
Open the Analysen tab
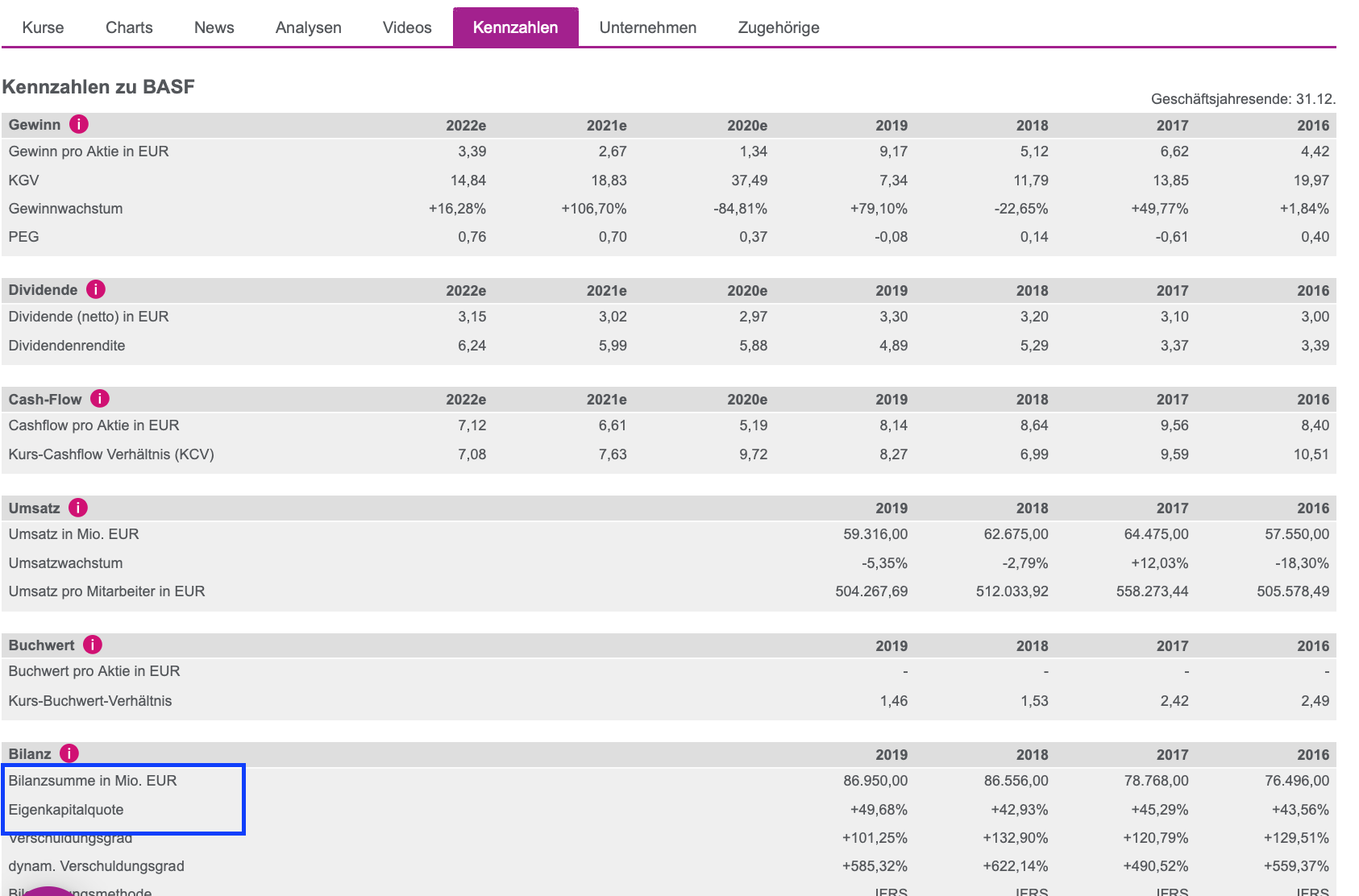pyautogui.click(x=309, y=27)
